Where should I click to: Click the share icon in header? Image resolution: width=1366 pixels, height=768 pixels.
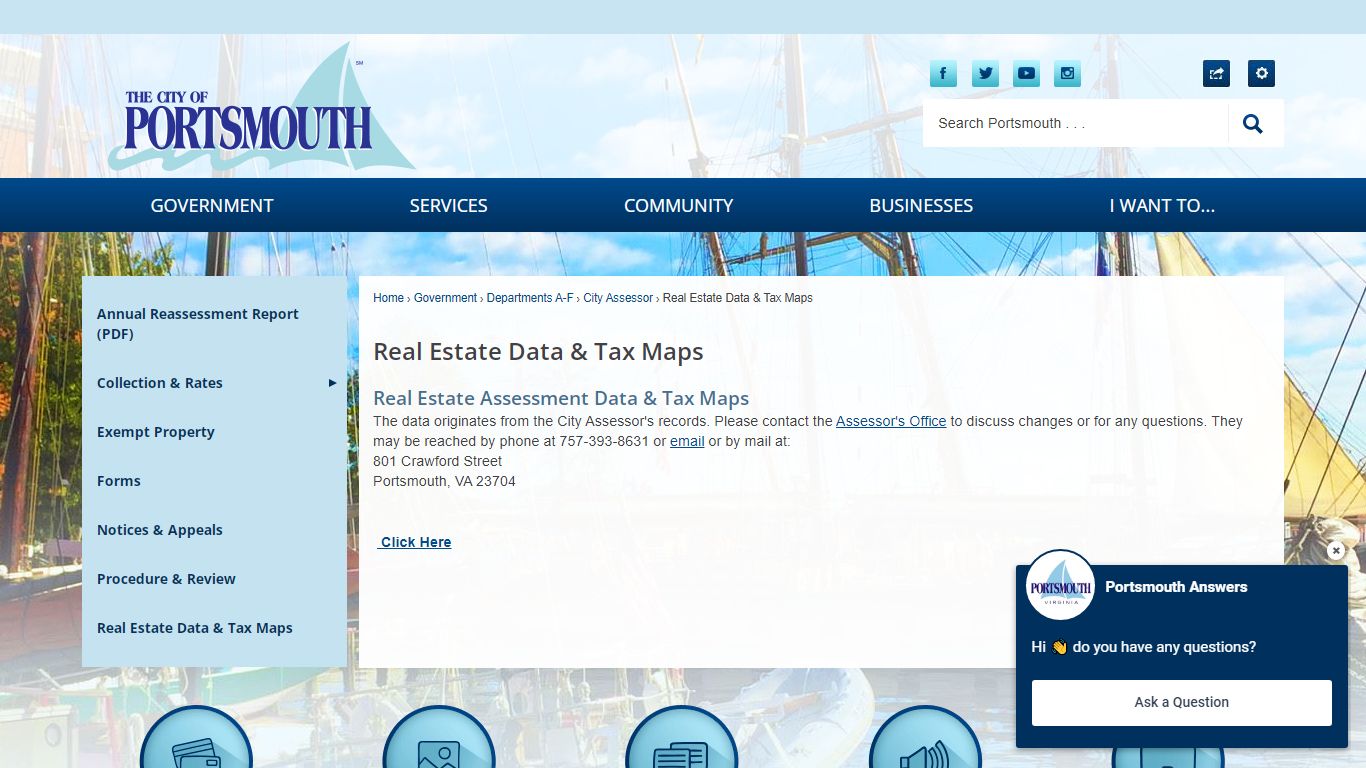click(x=1216, y=73)
